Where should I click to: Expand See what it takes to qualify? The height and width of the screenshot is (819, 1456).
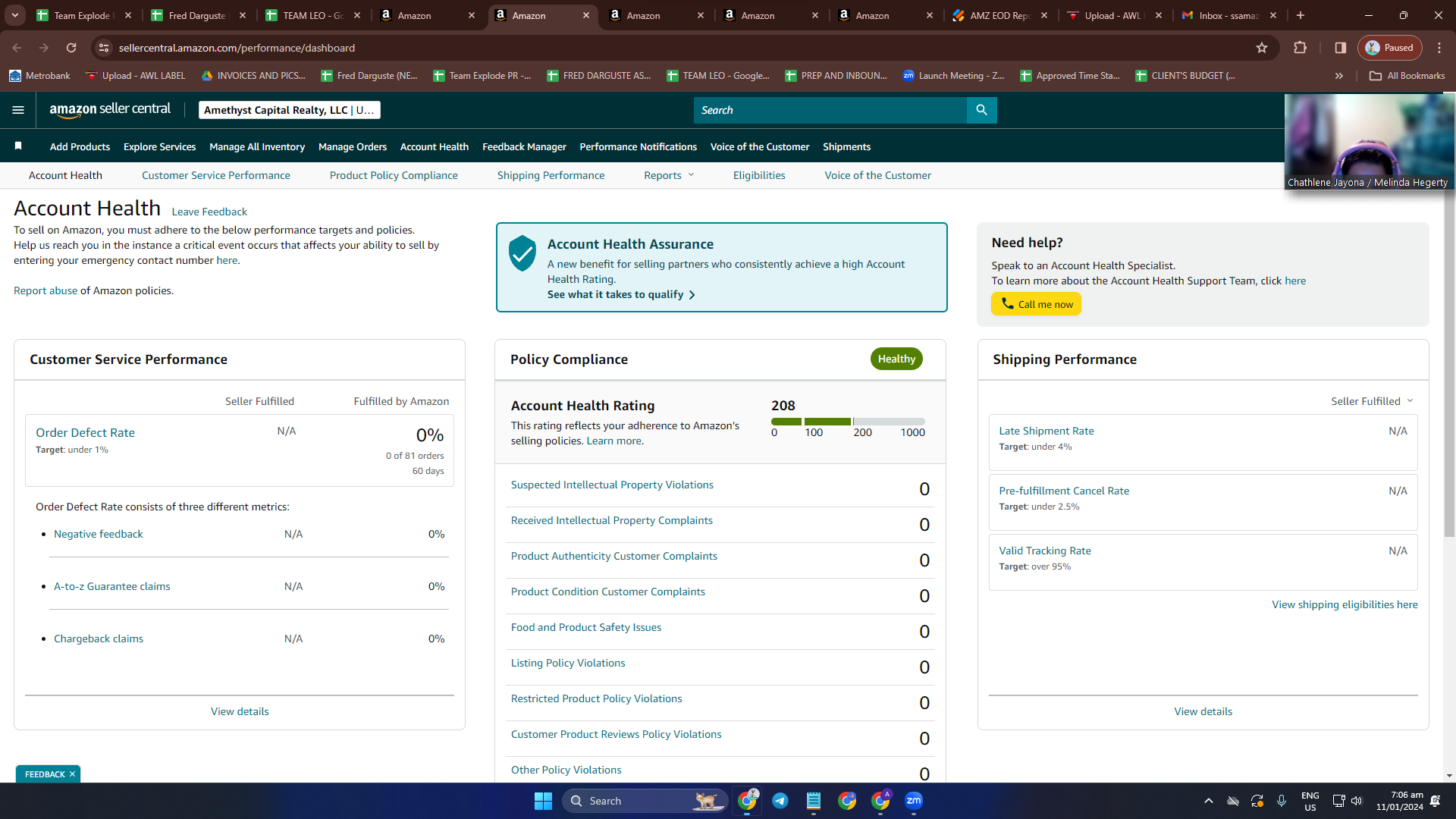[621, 294]
